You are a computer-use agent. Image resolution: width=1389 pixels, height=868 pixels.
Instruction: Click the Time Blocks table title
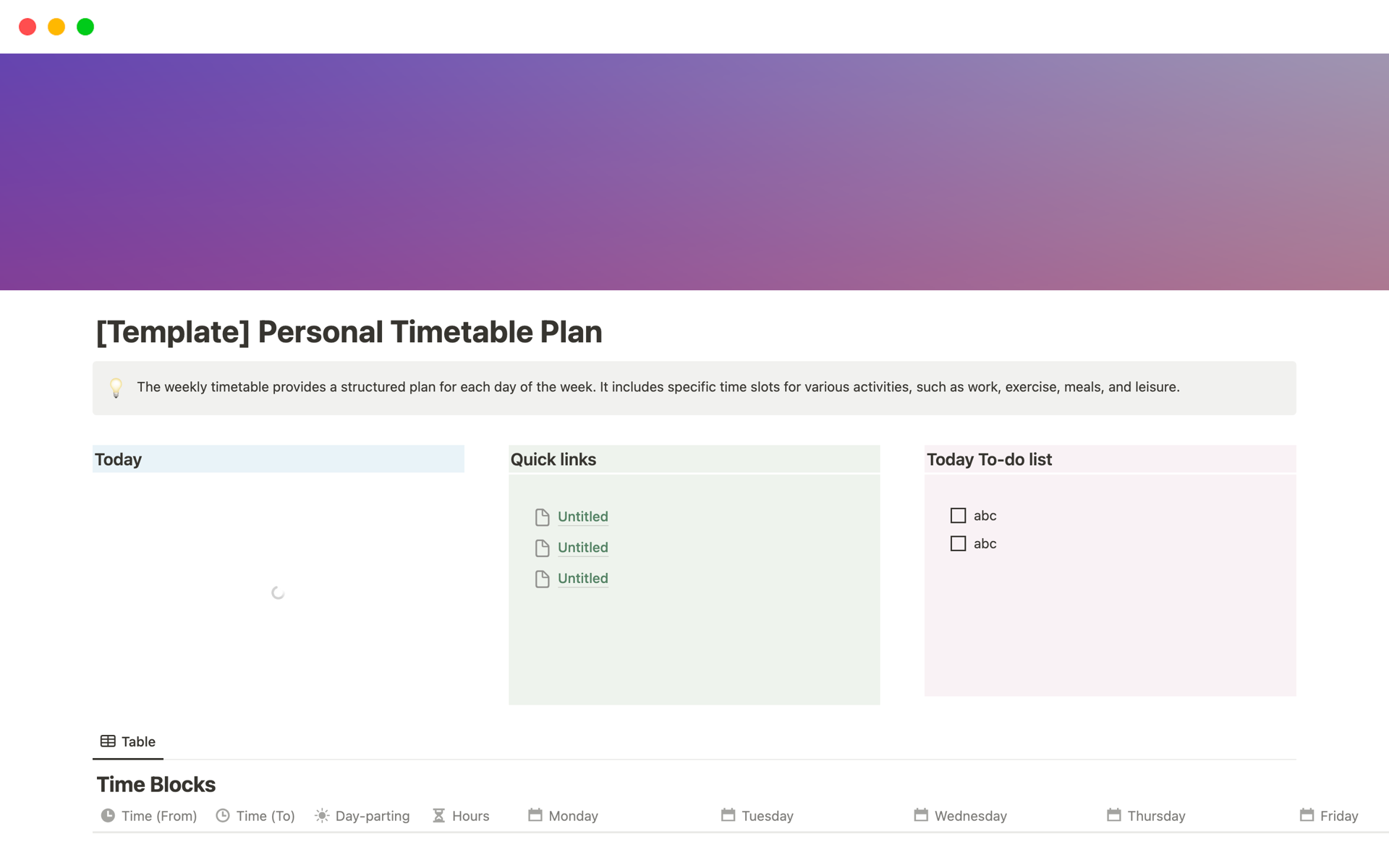[x=156, y=784]
